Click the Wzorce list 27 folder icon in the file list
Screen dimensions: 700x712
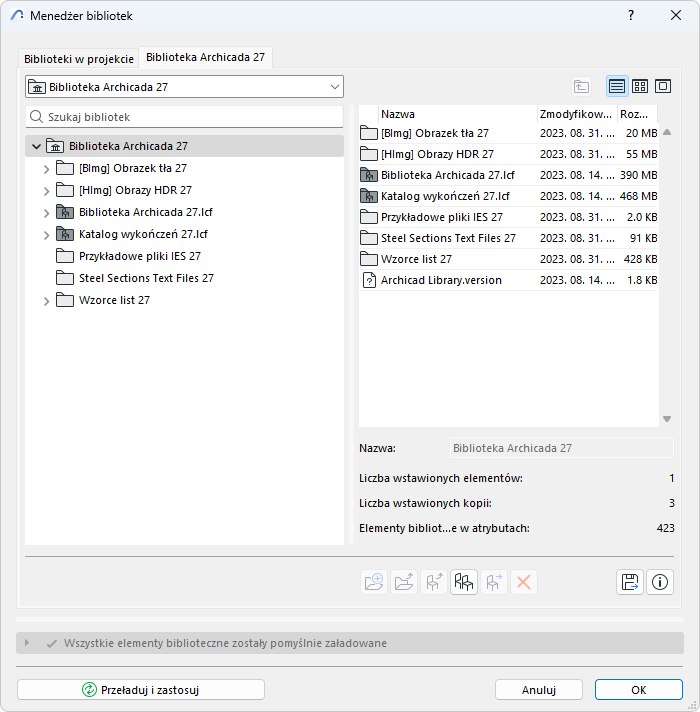click(369, 259)
